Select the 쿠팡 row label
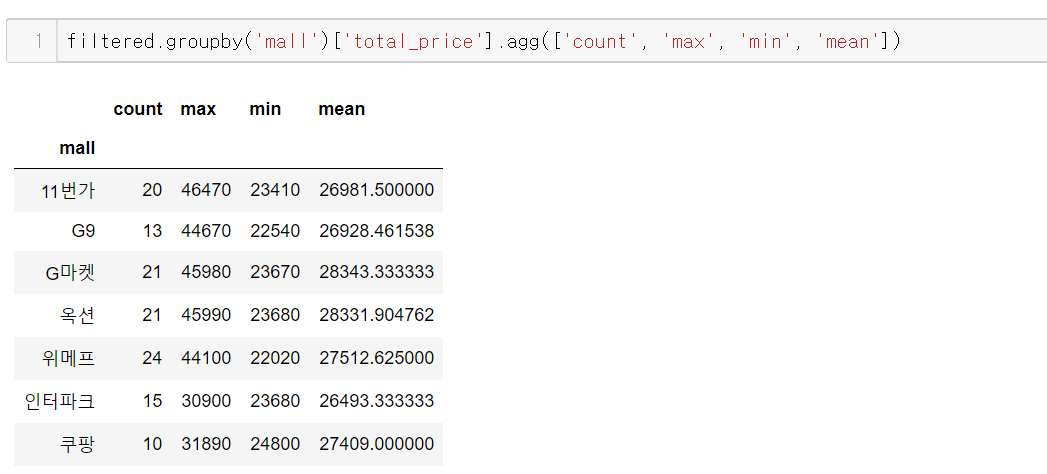1047x474 pixels. [x=77, y=444]
